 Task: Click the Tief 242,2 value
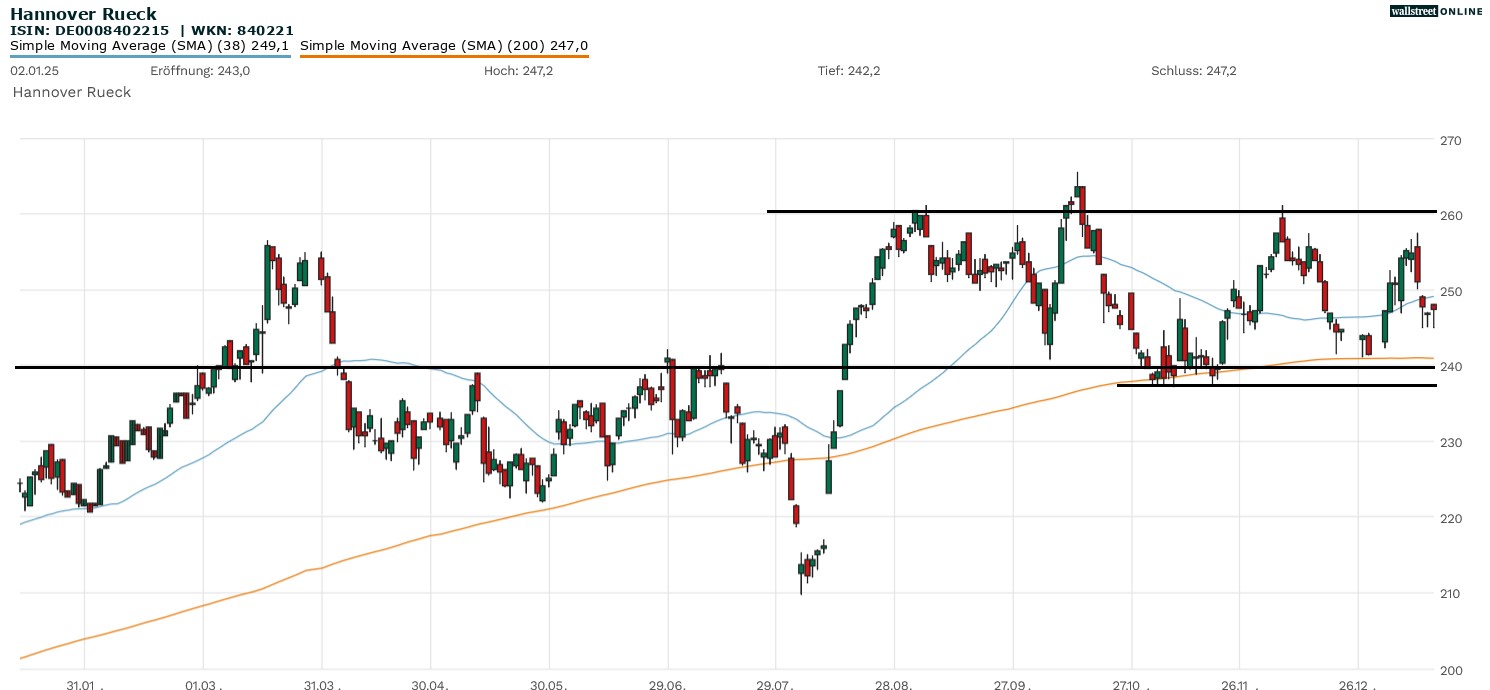click(x=848, y=71)
